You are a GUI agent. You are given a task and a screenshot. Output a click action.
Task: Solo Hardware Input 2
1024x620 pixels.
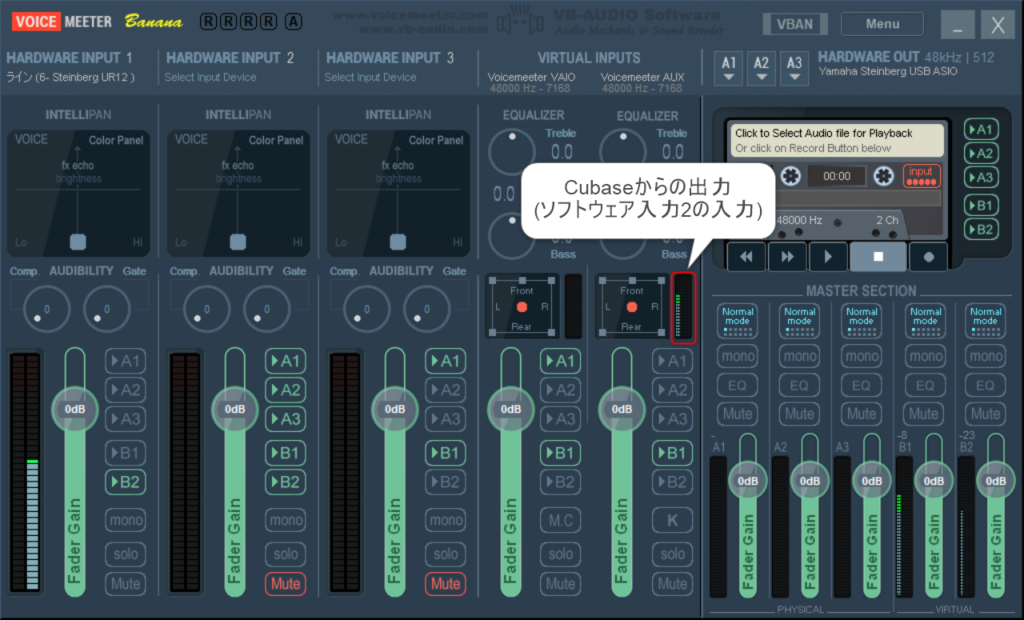285,554
